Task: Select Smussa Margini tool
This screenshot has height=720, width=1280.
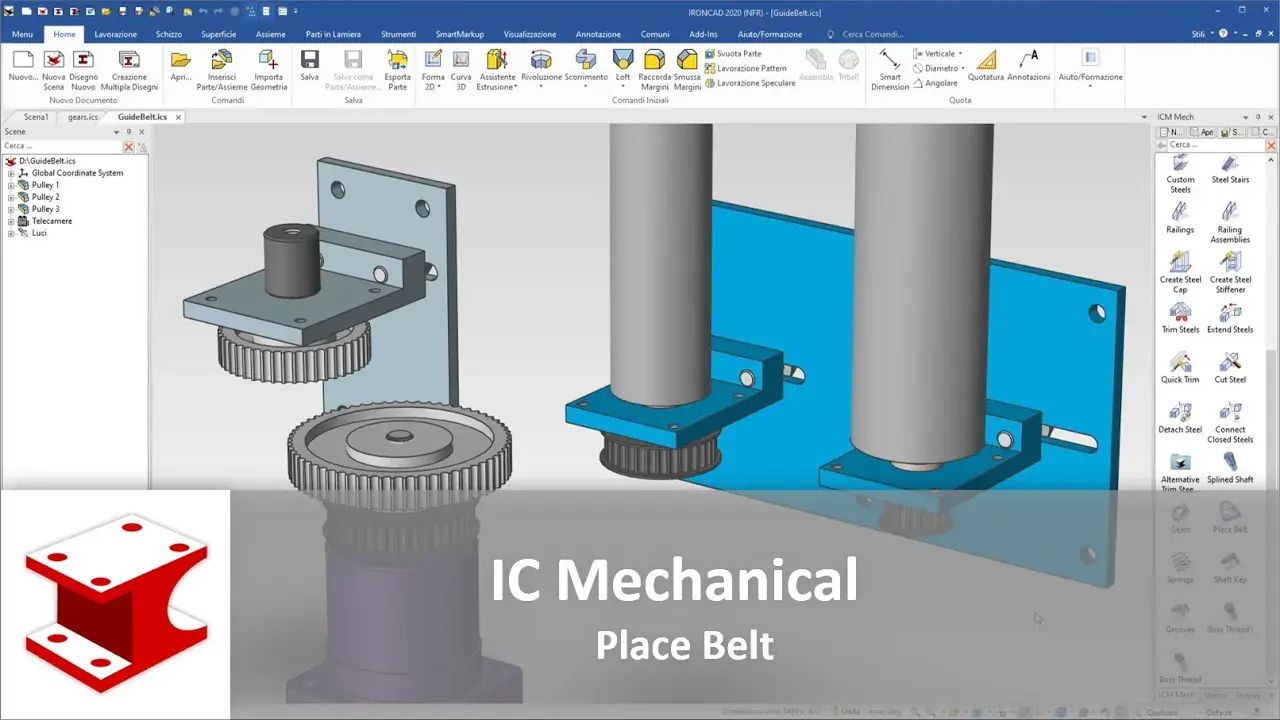Action: (x=687, y=70)
